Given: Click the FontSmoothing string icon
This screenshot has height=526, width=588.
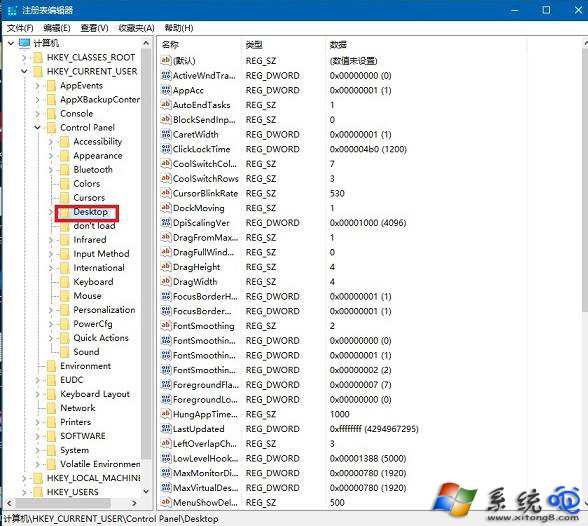Looking at the screenshot, I should (x=166, y=325).
